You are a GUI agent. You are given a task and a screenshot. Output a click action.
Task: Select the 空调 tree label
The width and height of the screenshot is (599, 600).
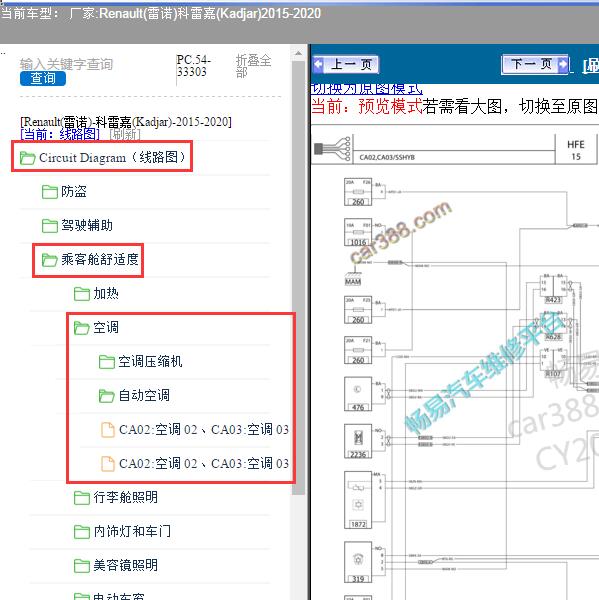(x=106, y=327)
